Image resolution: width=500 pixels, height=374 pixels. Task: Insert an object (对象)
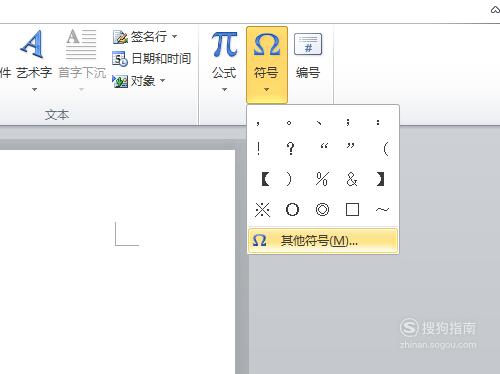134,81
